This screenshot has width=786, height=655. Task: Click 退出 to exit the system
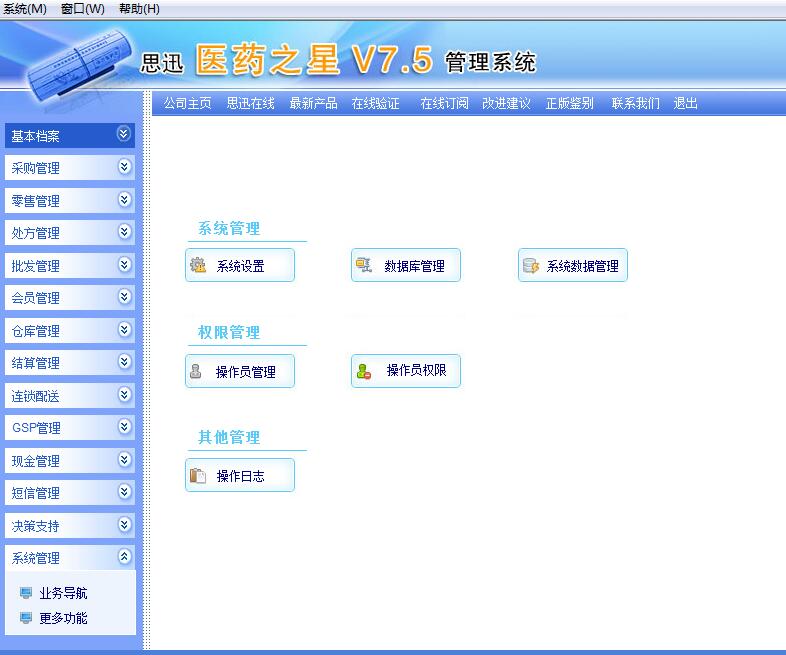685,103
